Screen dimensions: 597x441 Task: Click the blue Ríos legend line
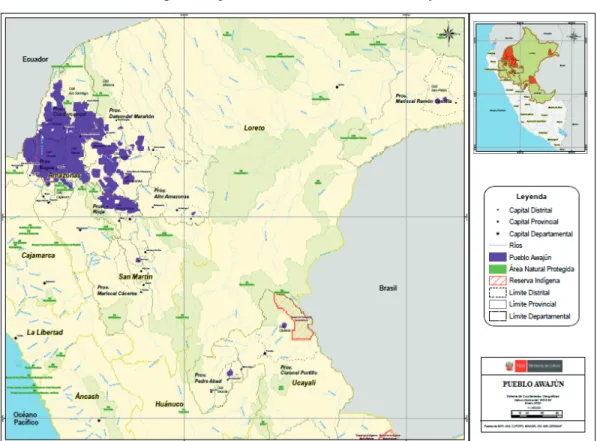click(498, 245)
